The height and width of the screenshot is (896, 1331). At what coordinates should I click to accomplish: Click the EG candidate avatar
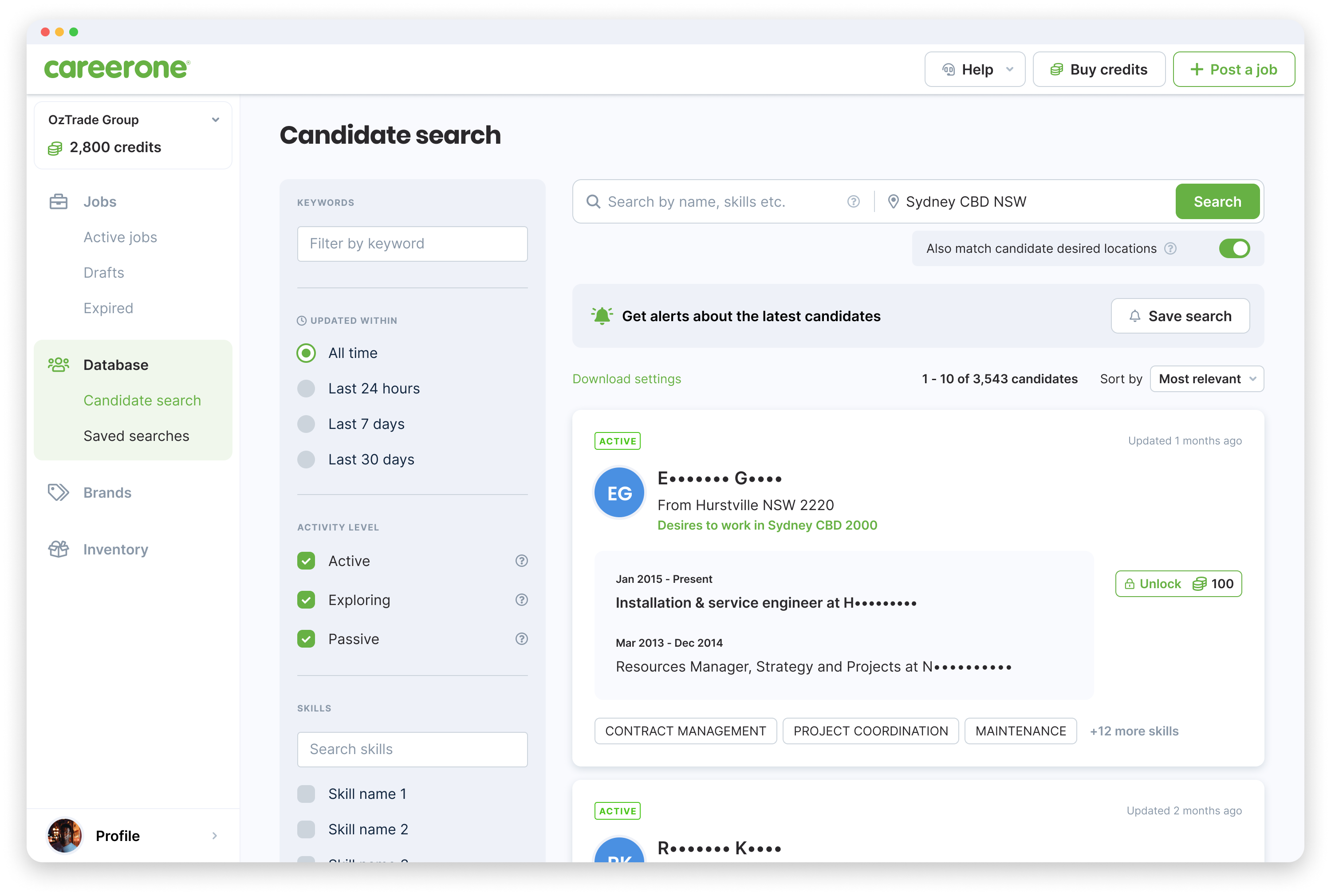click(x=619, y=492)
